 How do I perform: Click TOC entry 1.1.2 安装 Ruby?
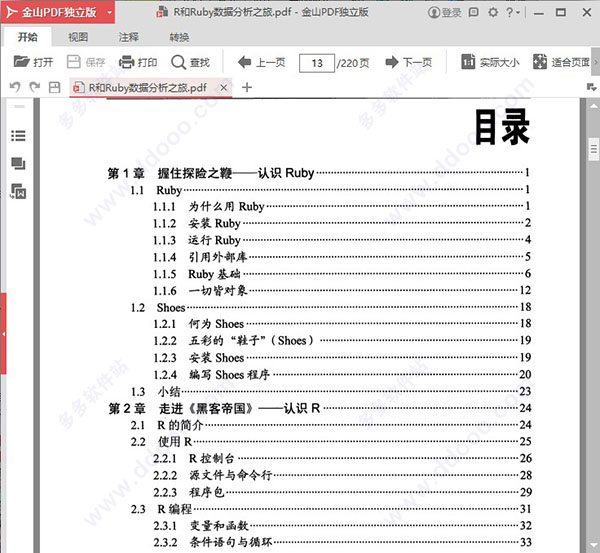[341, 223]
